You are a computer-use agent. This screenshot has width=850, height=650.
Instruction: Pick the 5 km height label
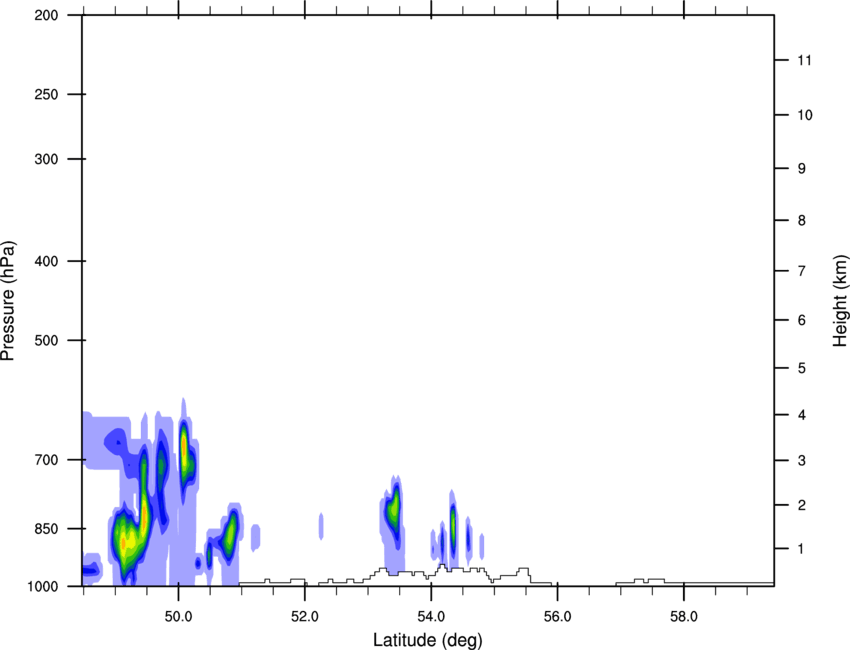(x=802, y=368)
